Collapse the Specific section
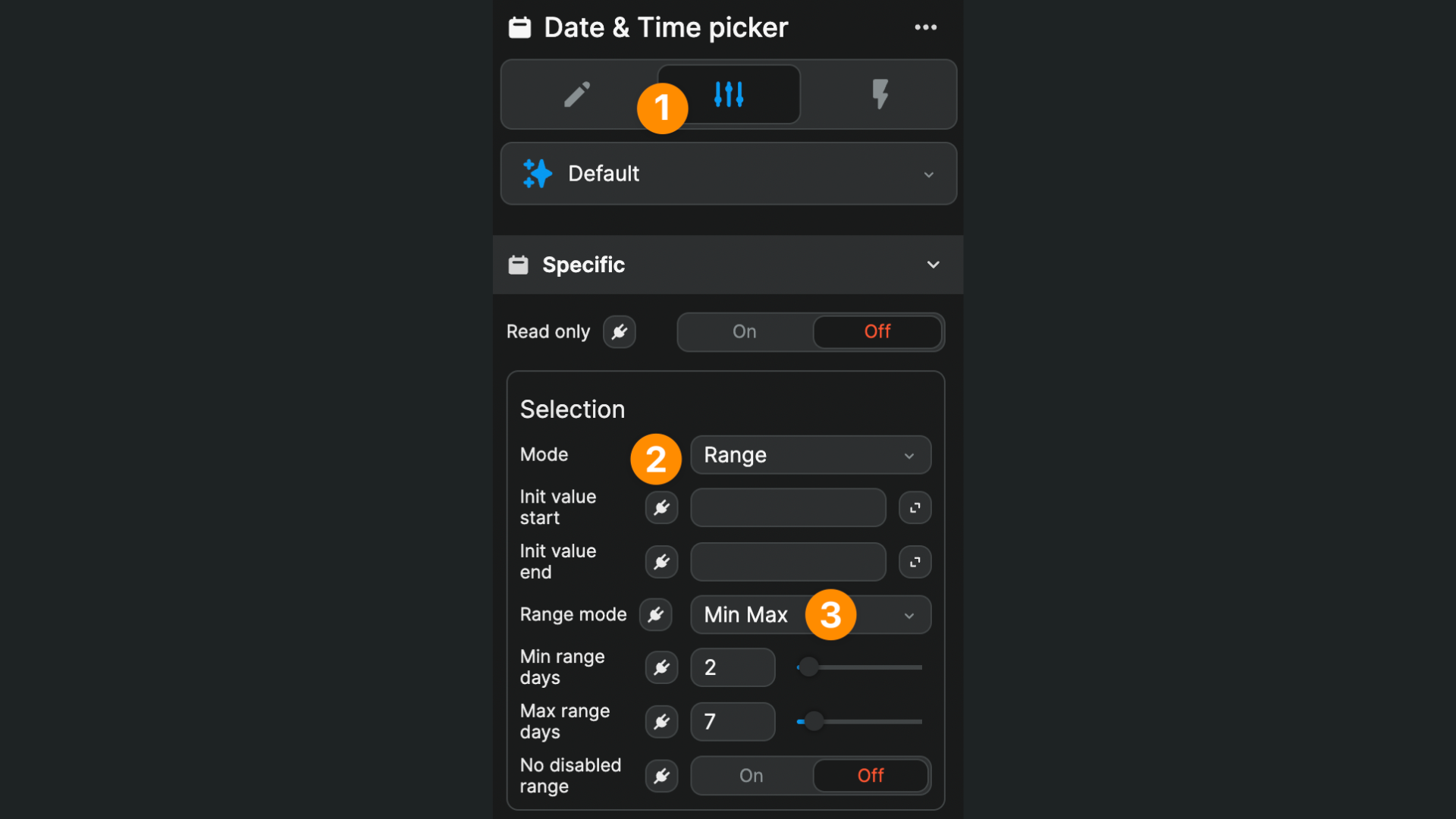The image size is (1456, 819). pos(933,265)
